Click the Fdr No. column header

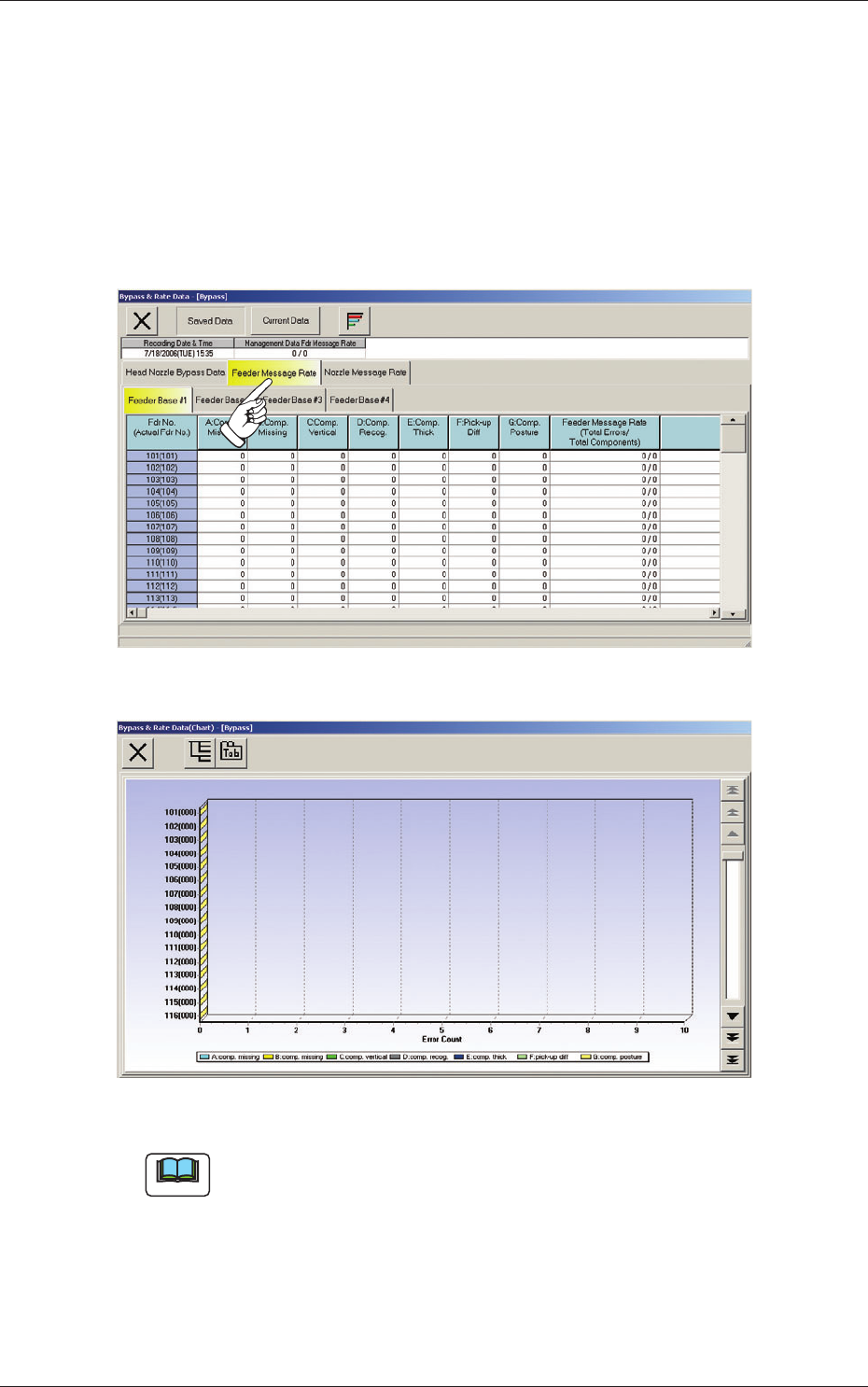tap(161, 433)
